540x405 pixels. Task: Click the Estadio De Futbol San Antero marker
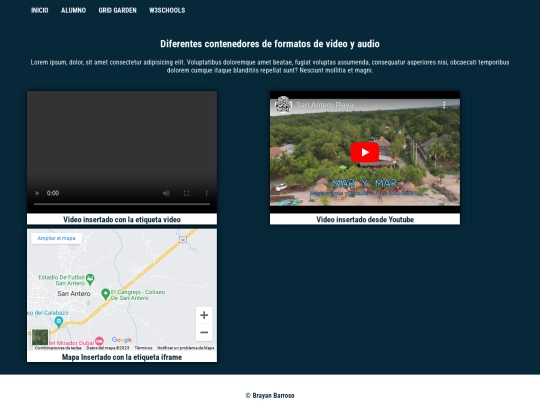point(90,279)
